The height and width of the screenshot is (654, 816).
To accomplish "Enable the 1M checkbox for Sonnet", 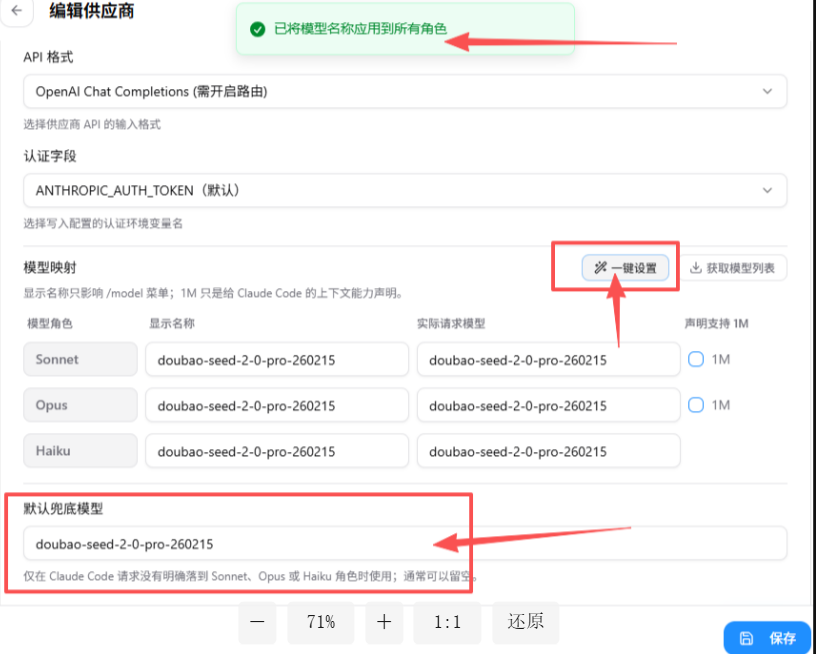I will pos(696,359).
